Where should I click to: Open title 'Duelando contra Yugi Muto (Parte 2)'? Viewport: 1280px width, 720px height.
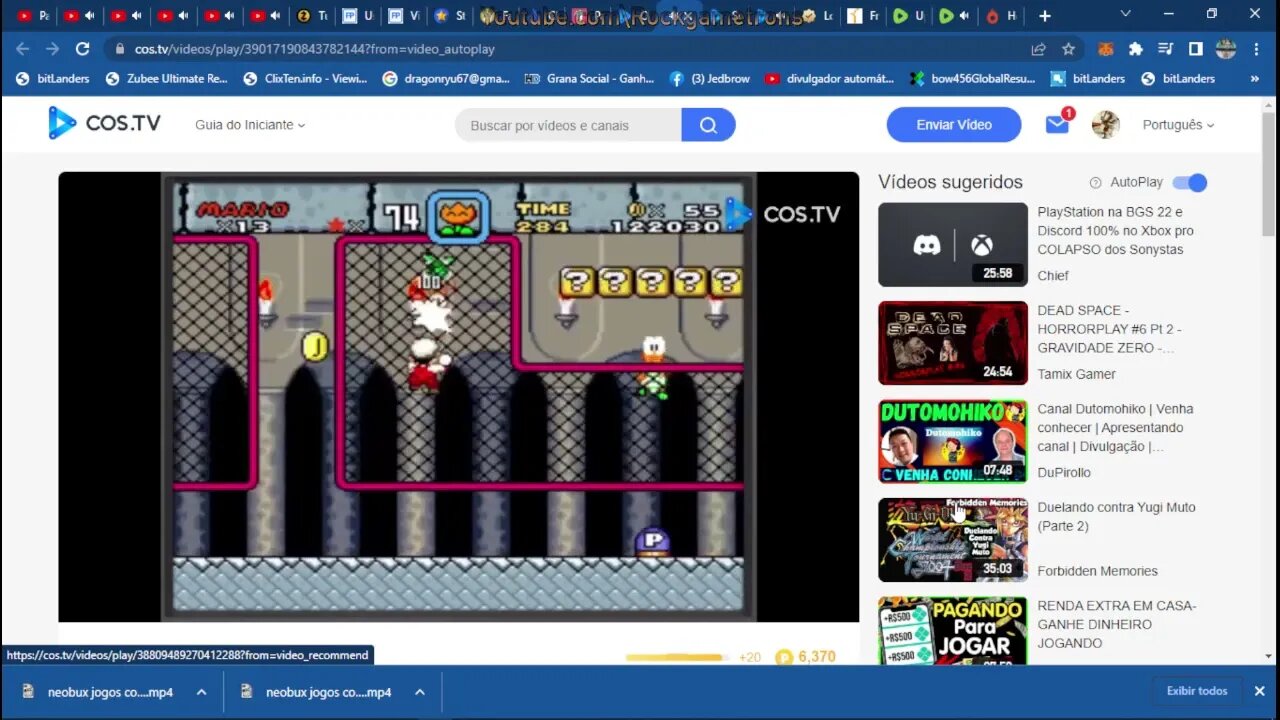1116,516
